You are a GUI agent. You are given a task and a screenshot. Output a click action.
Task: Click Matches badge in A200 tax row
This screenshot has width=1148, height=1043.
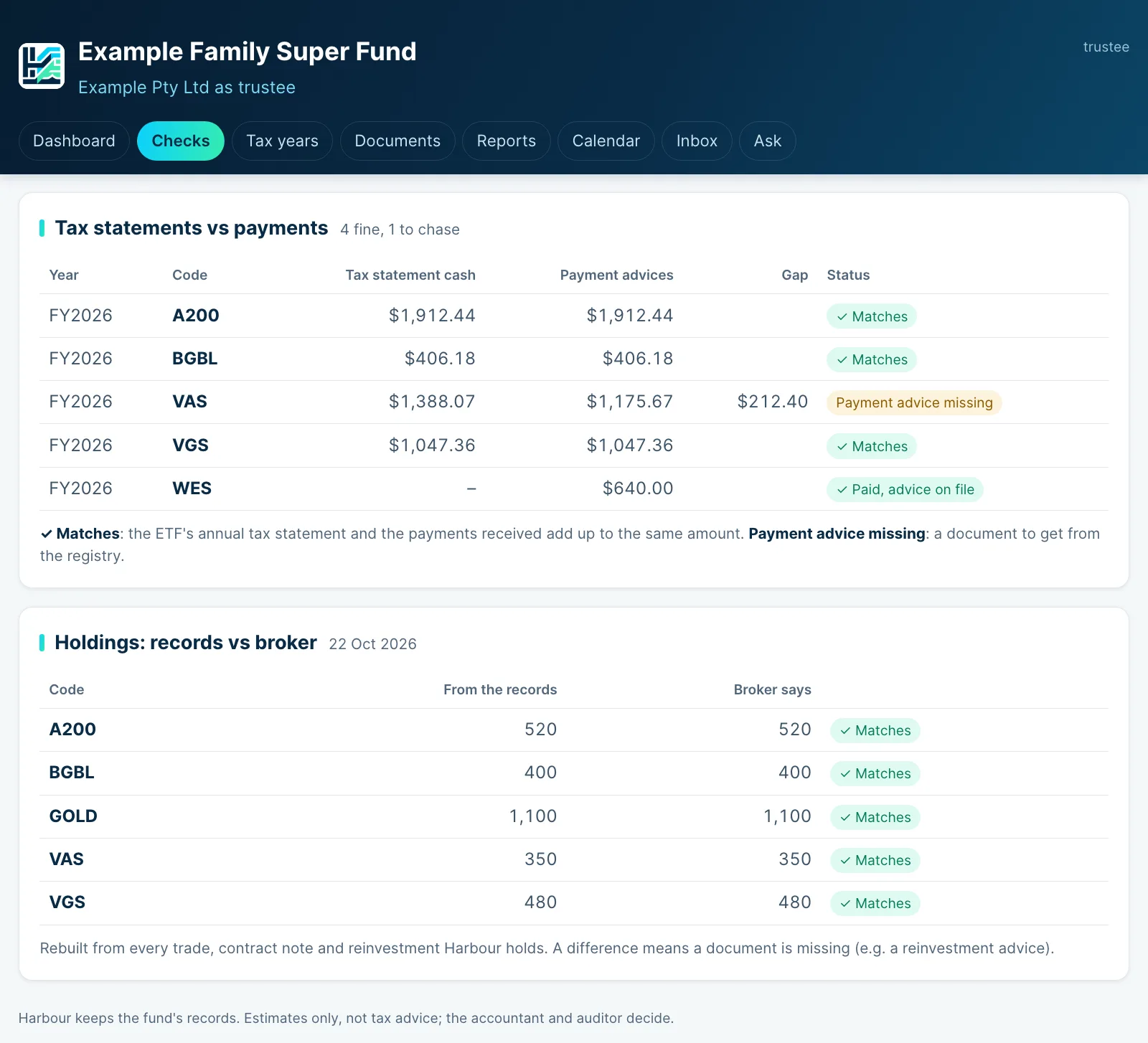click(x=872, y=317)
